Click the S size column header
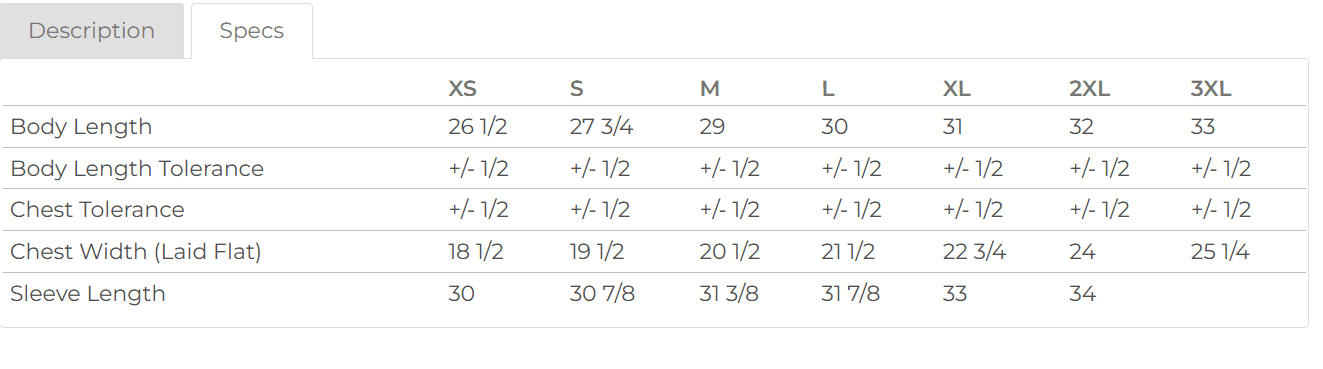The width and height of the screenshot is (1323, 369). (576, 88)
